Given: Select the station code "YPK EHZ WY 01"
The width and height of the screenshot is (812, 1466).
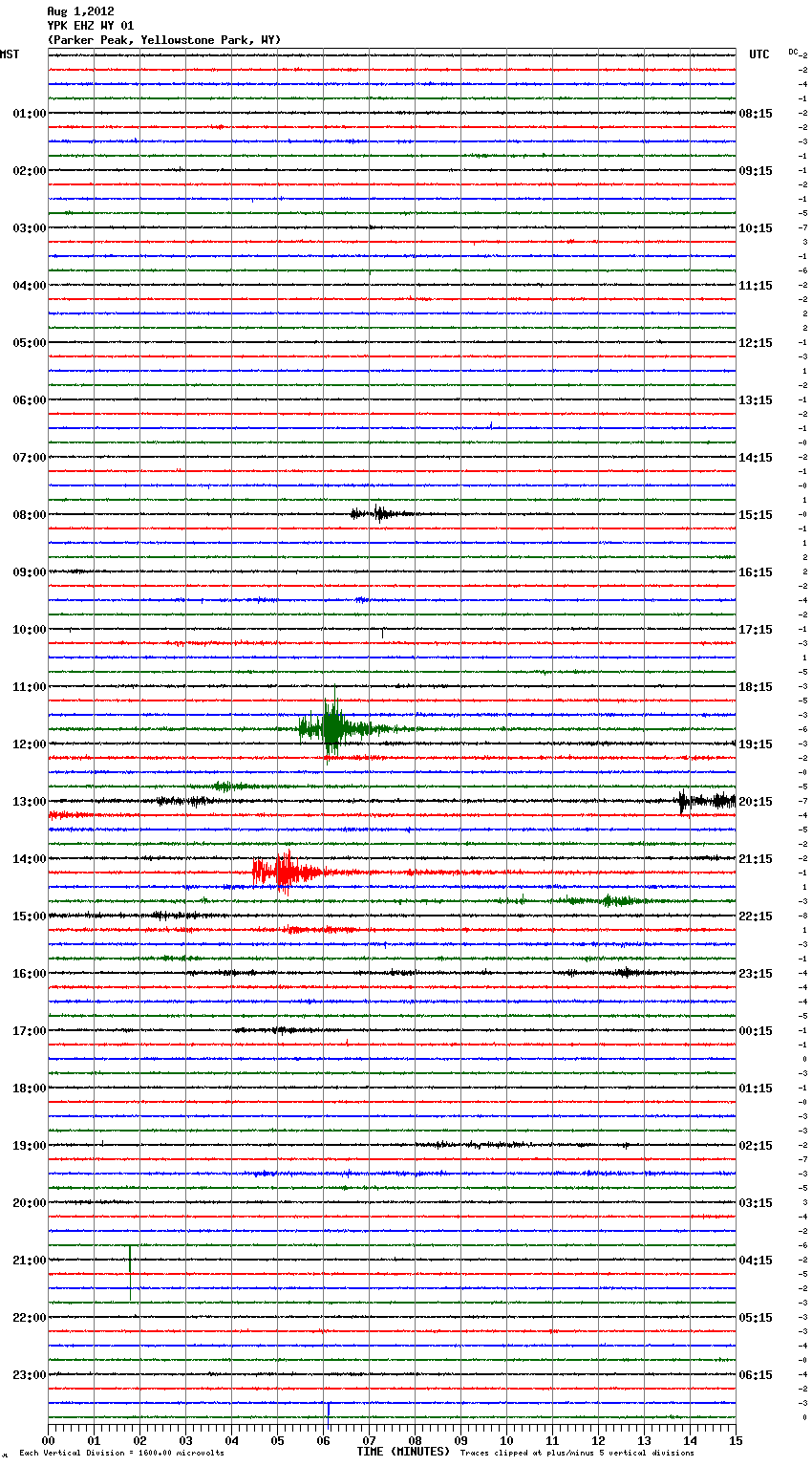Looking at the screenshot, I should coord(91,26).
